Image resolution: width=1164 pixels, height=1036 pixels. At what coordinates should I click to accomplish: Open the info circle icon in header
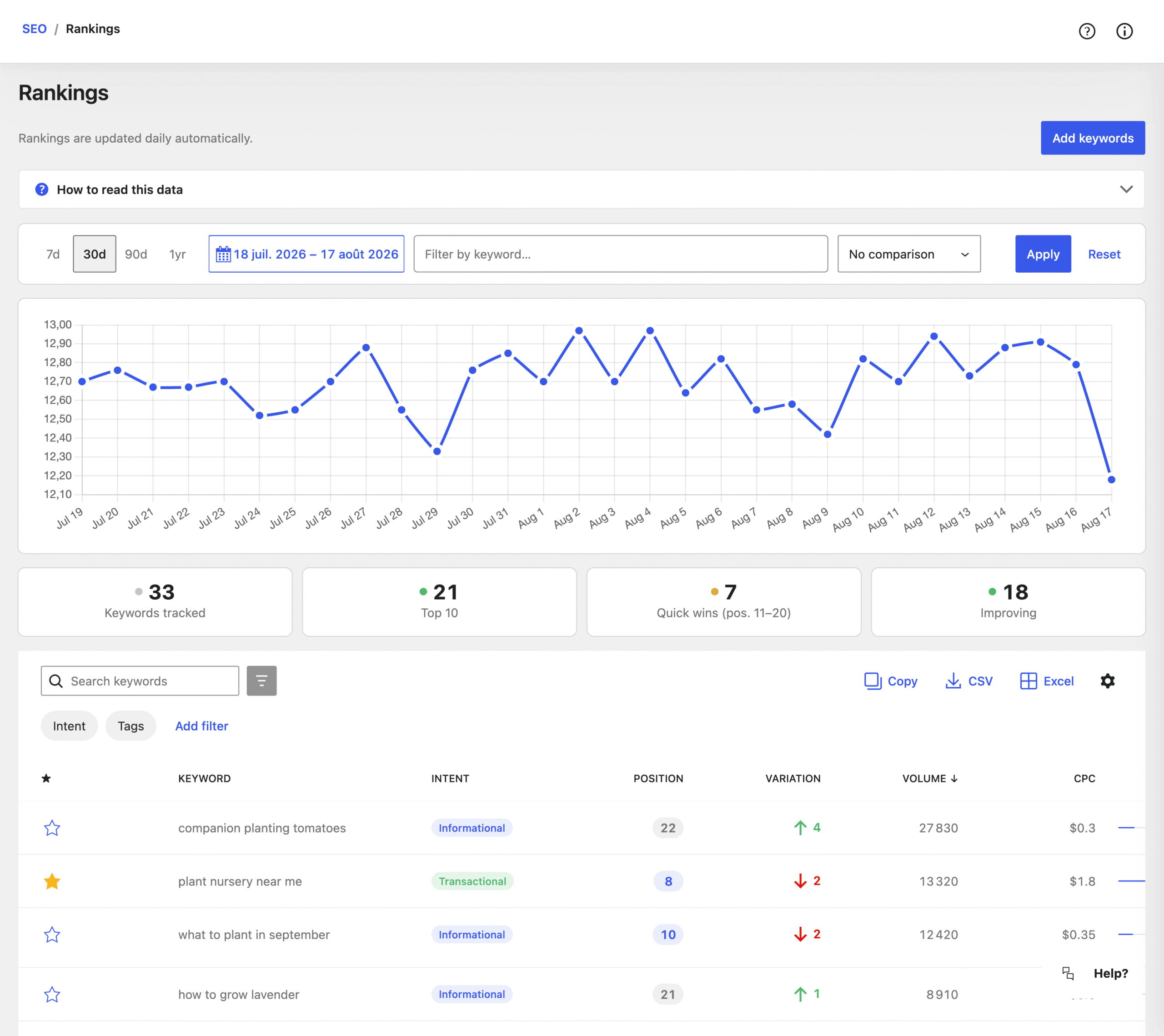click(x=1124, y=31)
